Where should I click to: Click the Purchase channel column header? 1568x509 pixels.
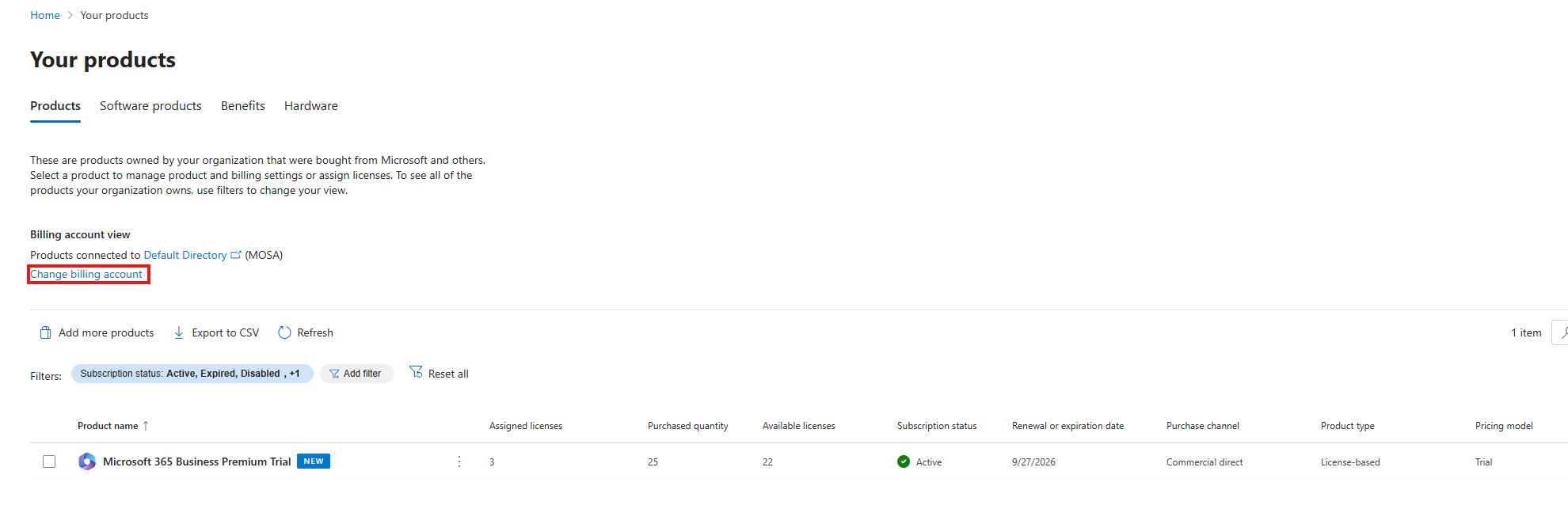1203,426
